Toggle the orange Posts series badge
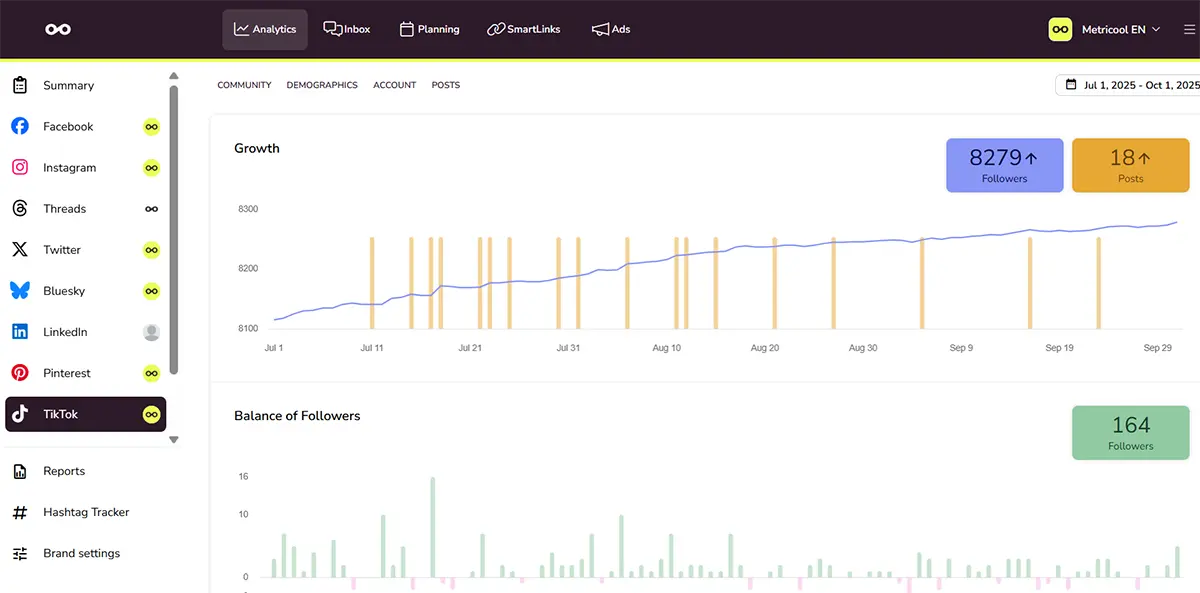 1130,165
